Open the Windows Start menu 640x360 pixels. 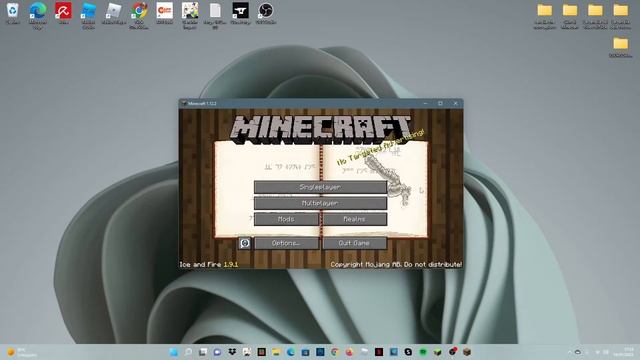point(173,352)
